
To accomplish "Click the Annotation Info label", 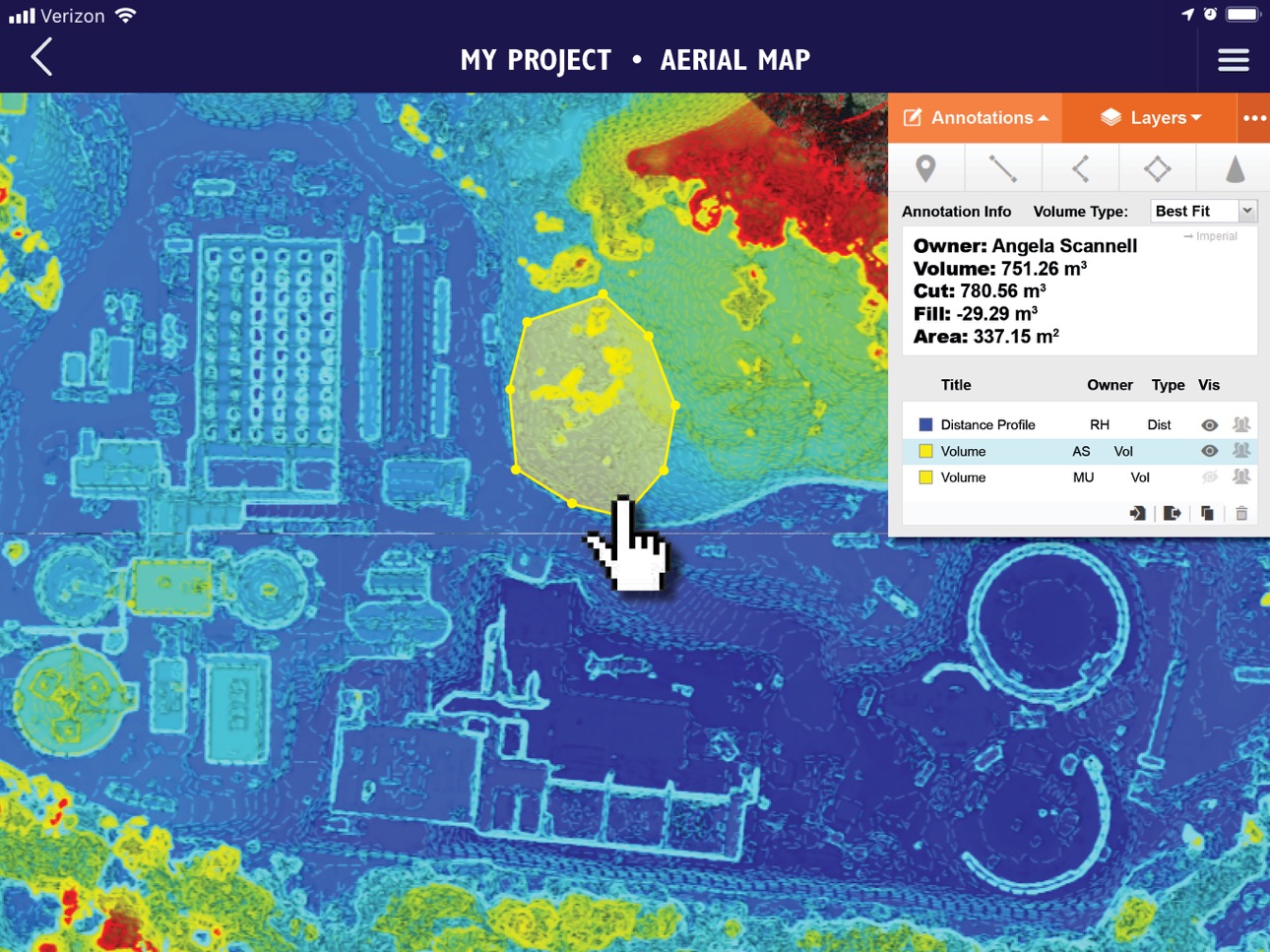I will point(956,211).
